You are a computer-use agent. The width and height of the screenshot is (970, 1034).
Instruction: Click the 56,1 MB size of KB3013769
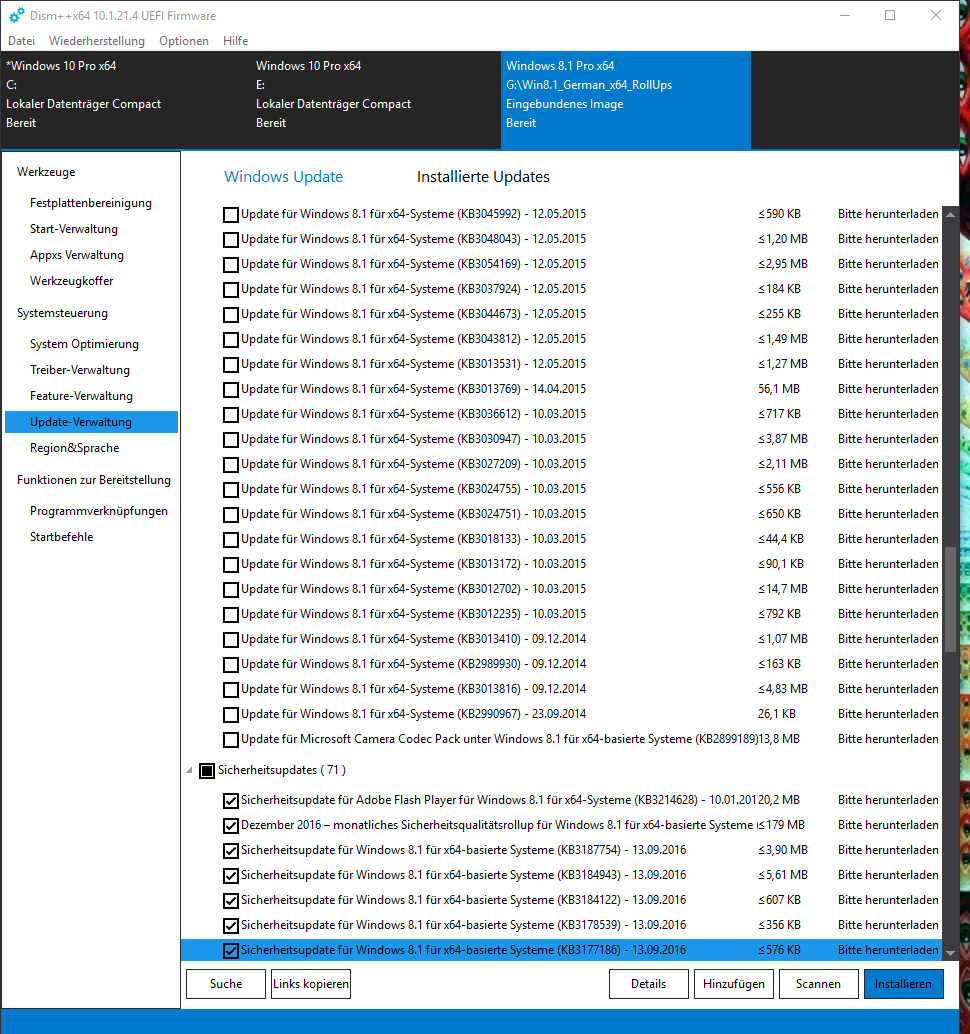(x=779, y=389)
